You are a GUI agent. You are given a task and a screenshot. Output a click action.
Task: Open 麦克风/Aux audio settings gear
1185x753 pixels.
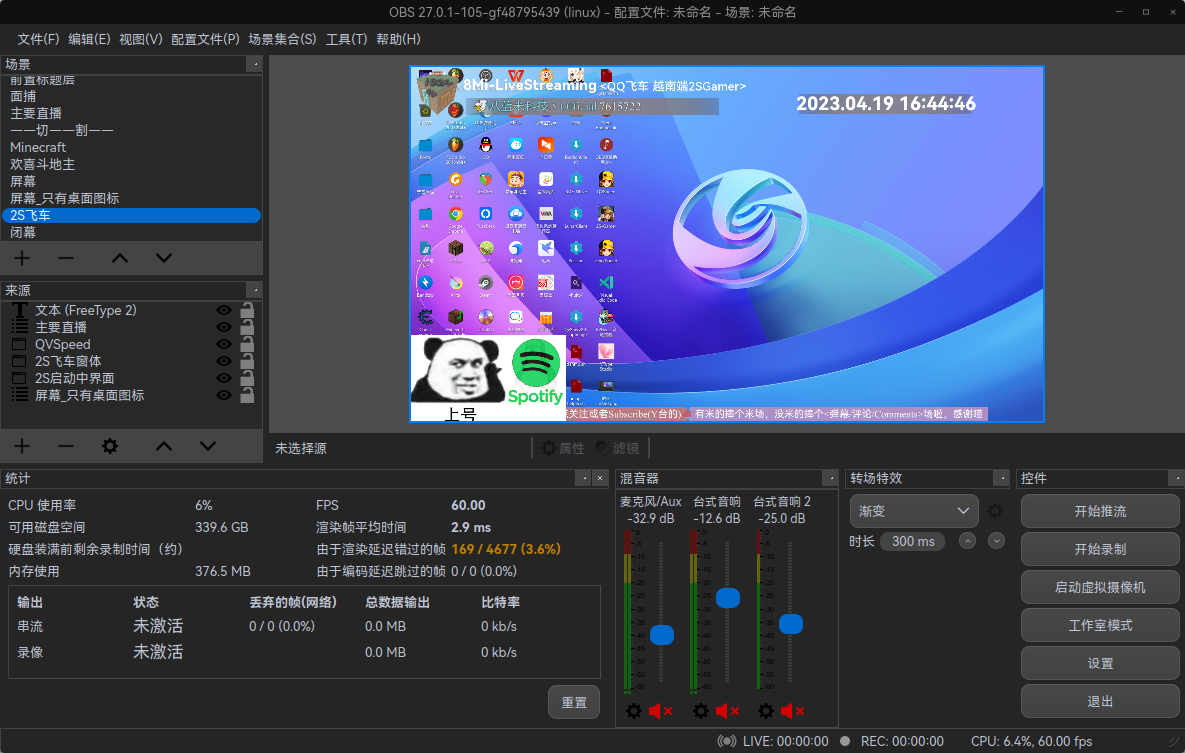(634, 711)
